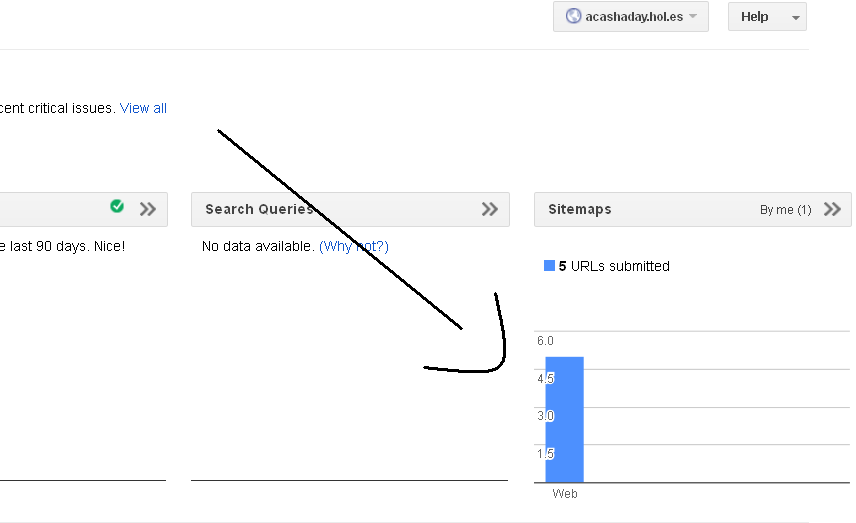The height and width of the screenshot is (523, 856).
Task: Click the globe icon beside acashaday.hol.es
Action: click(x=573, y=16)
